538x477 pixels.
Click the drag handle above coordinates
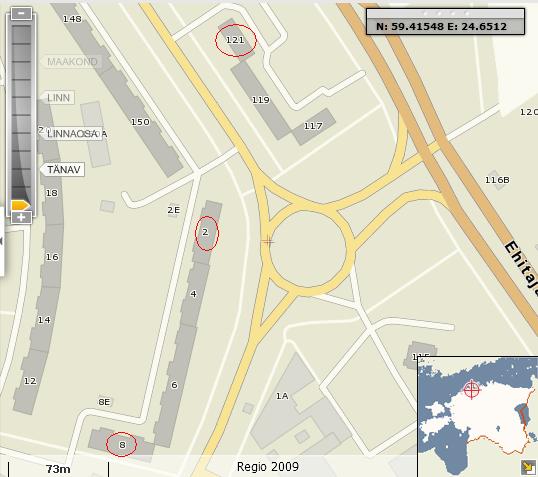point(445,13)
